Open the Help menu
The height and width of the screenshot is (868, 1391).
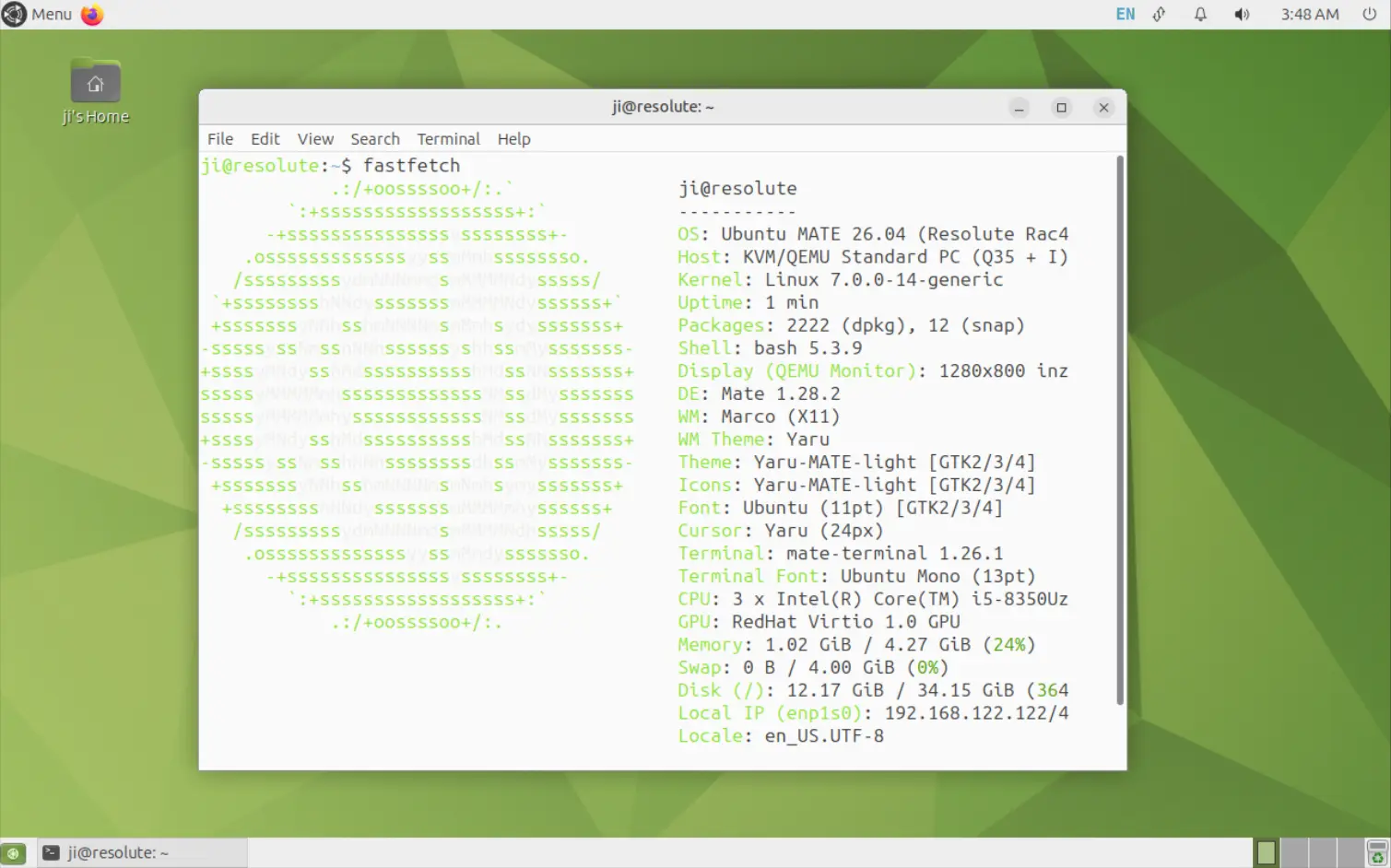tap(513, 139)
